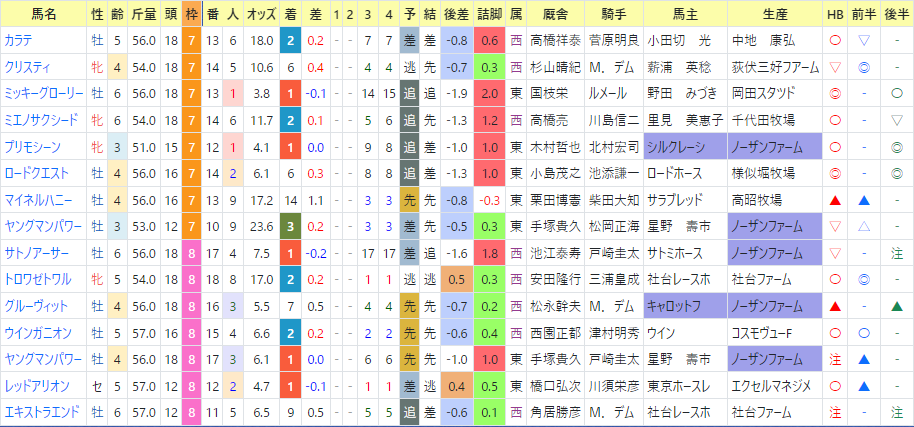Select jockey cell 菅原明良

[613, 40]
